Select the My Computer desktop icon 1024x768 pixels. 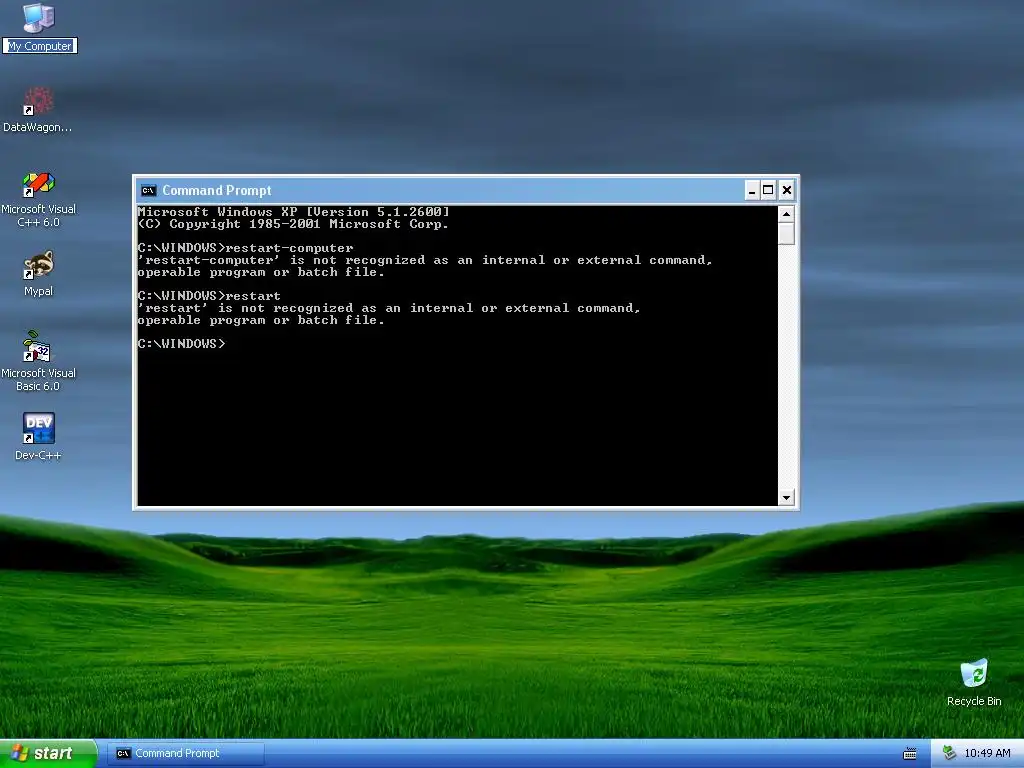tap(39, 26)
